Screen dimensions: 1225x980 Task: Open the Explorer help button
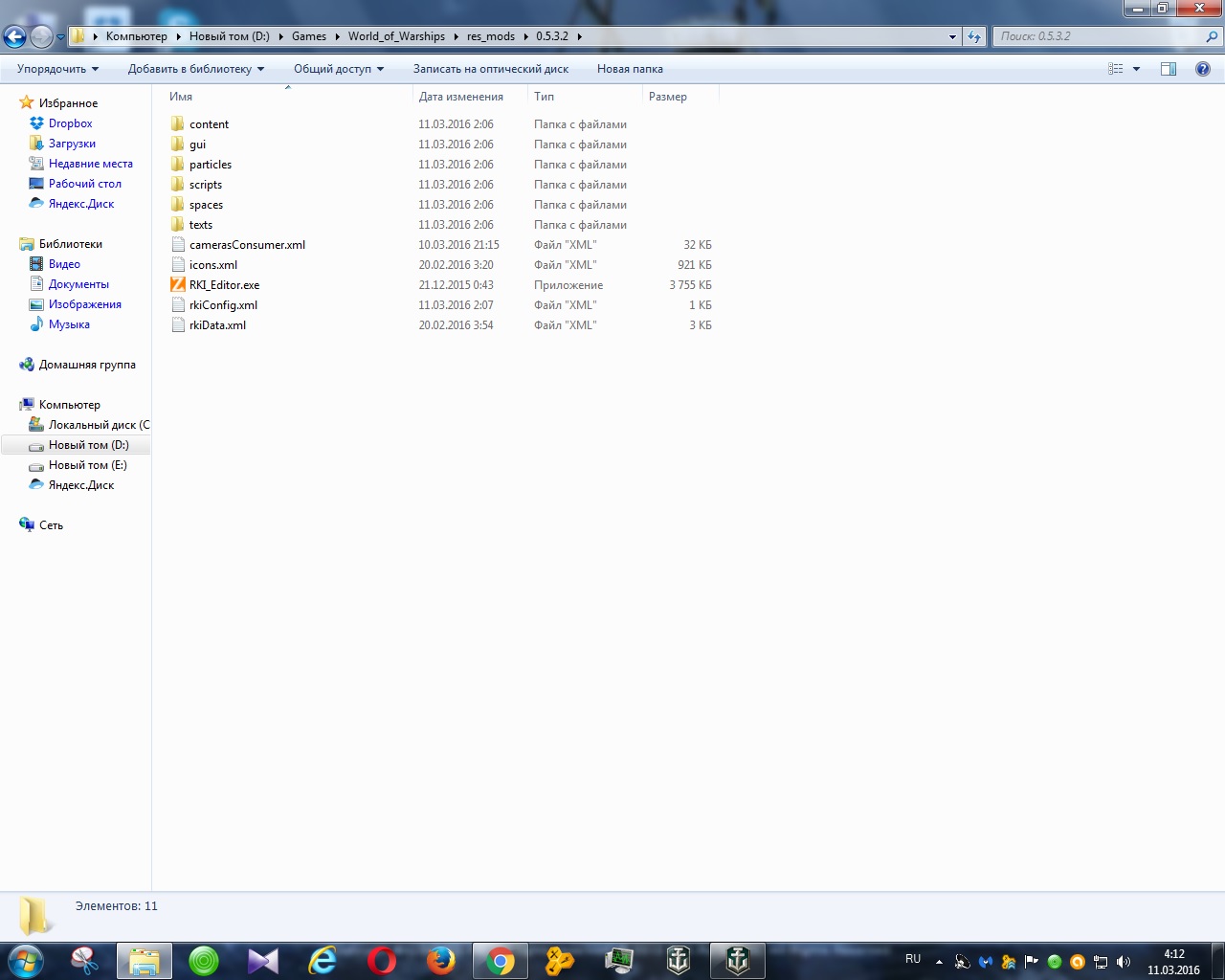tap(1203, 69)
